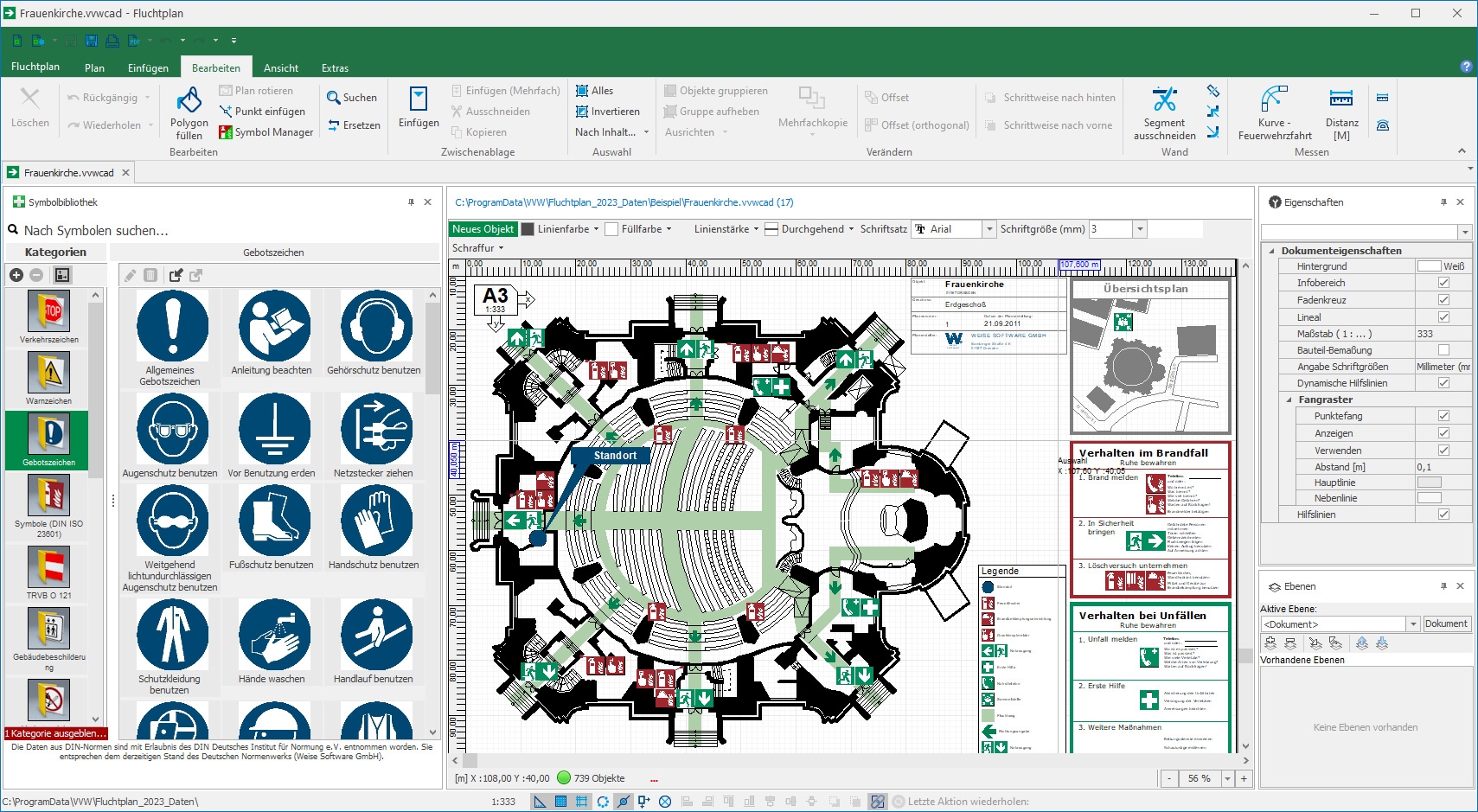The width and height of the screenshot is (1478, 812).
Task: Click the Suchen magnifier tool
Action: 352,98
